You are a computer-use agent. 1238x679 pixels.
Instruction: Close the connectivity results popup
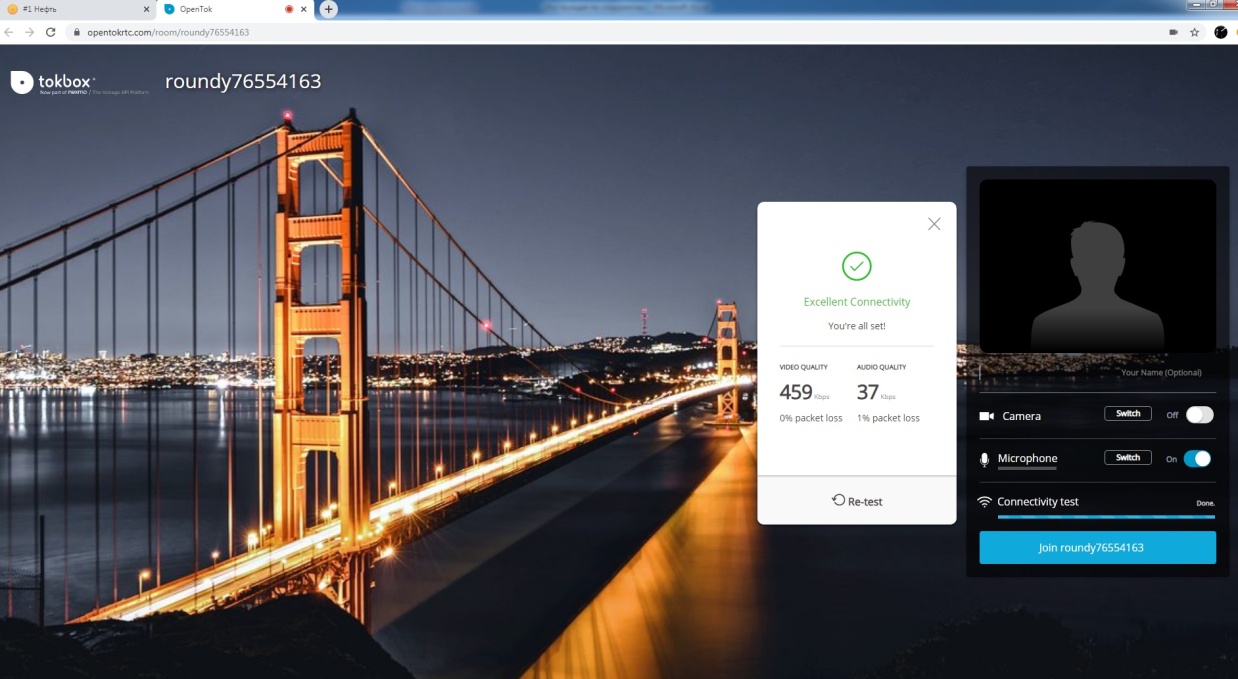tap(934, 224)
